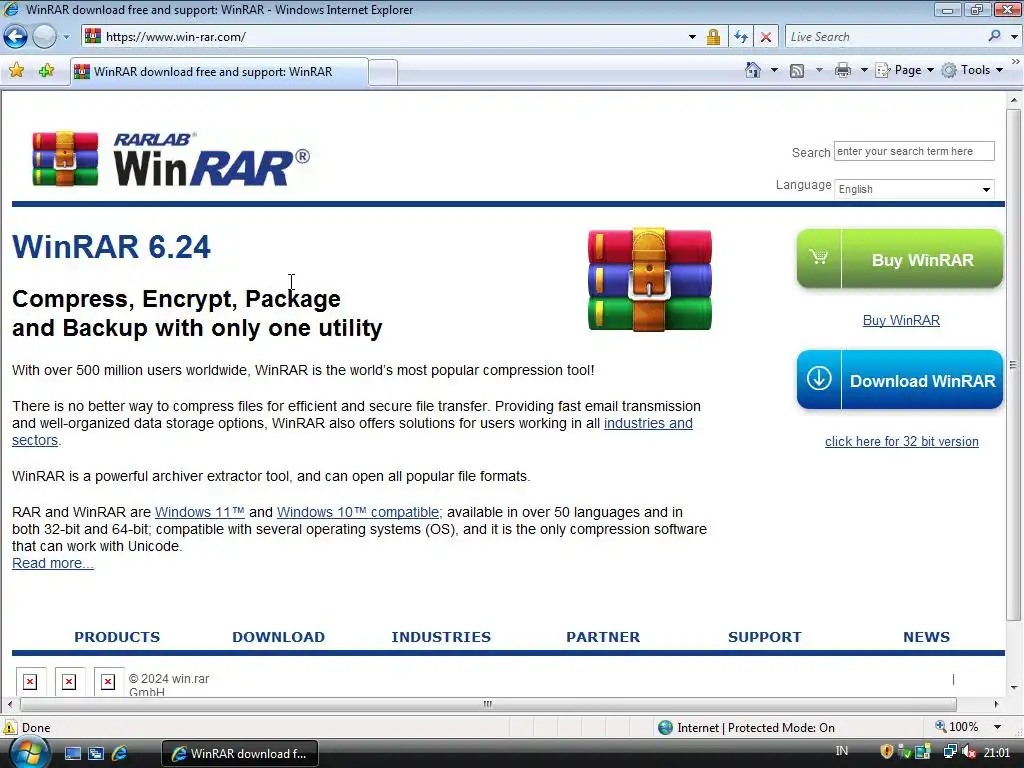Expand the zoom level dropdown arrow
Image resolution: width=1024 pixels, height=768 pixels.
[997, 727]
